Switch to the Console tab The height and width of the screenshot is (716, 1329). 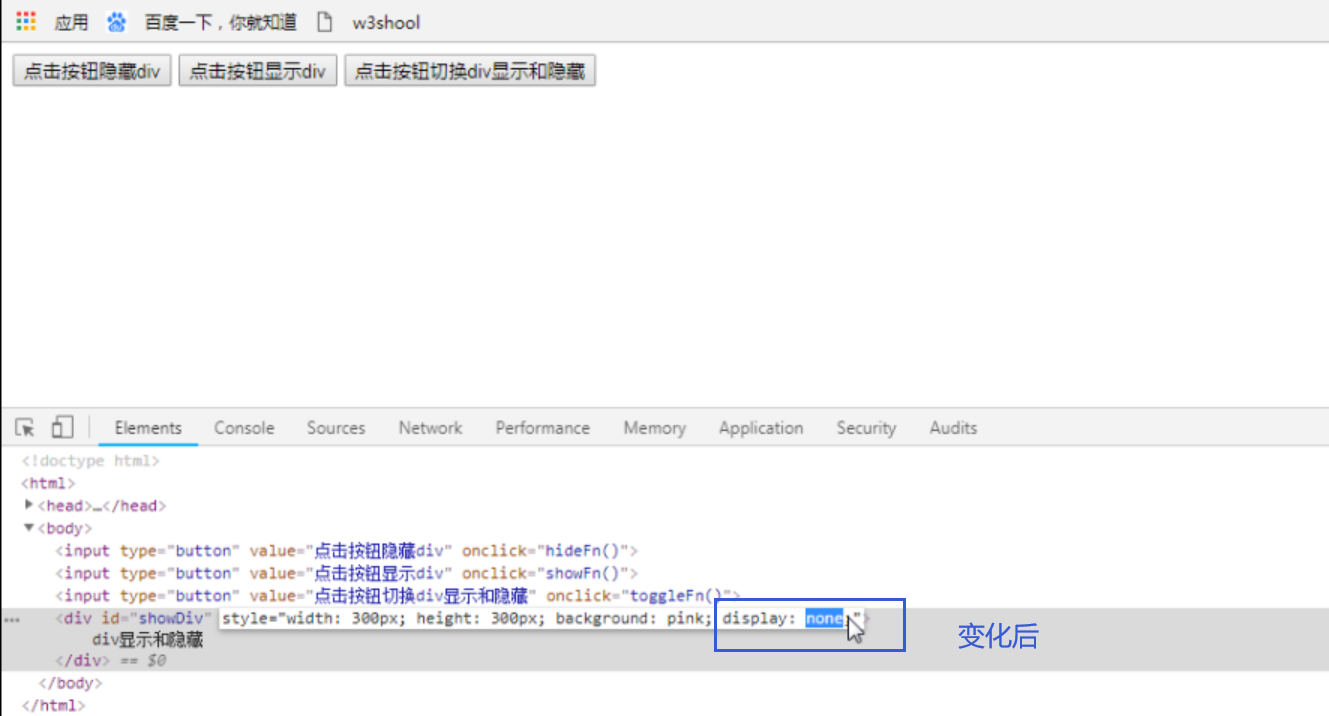point(244,428)
